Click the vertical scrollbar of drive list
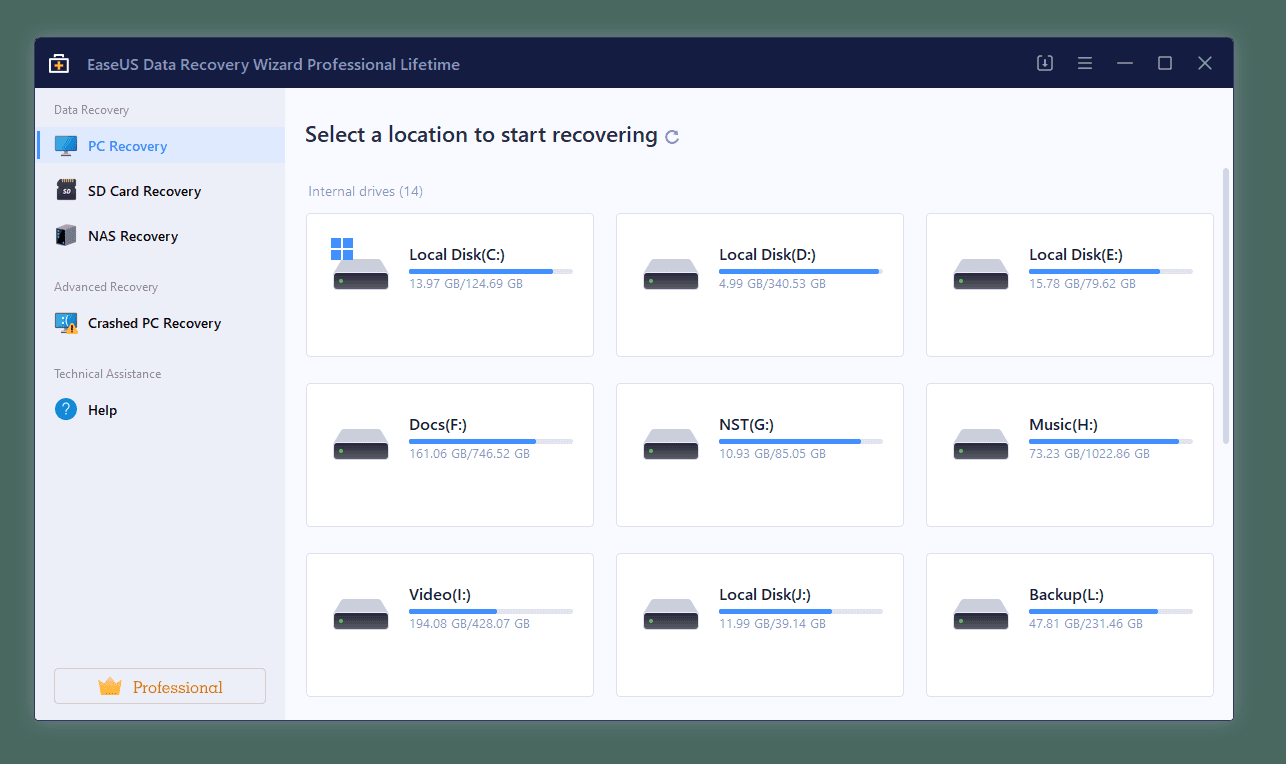The width and height of the screenshot is (1286, 764). pyautogui.click(x=1226, y=305)
